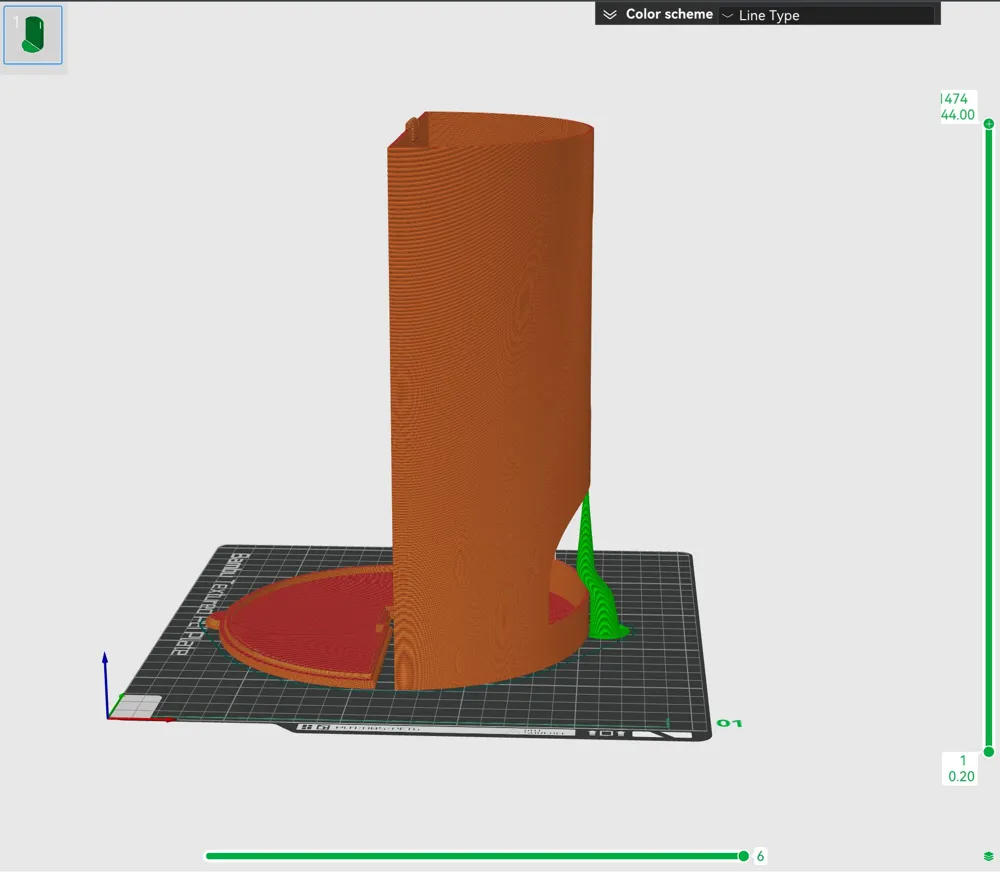The image size is (1000, 872).
Task: Collapse the Color scheme legend
Action: 609,14
